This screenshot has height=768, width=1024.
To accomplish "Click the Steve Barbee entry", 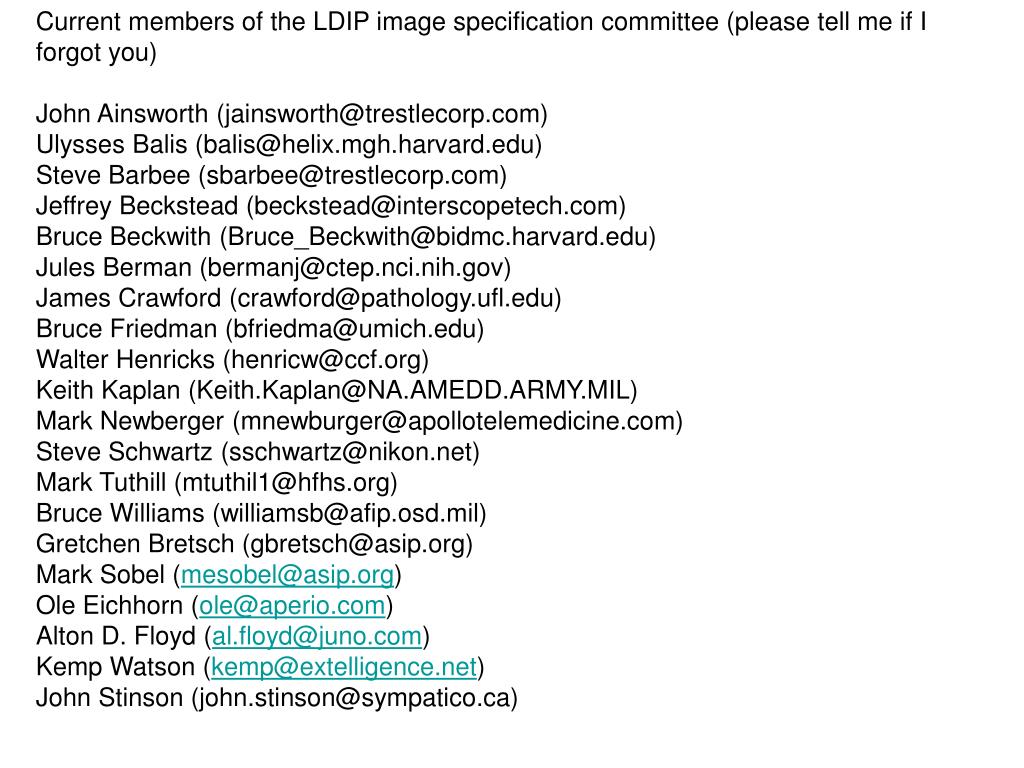I will pyautogui.click(x=272, y=176).
